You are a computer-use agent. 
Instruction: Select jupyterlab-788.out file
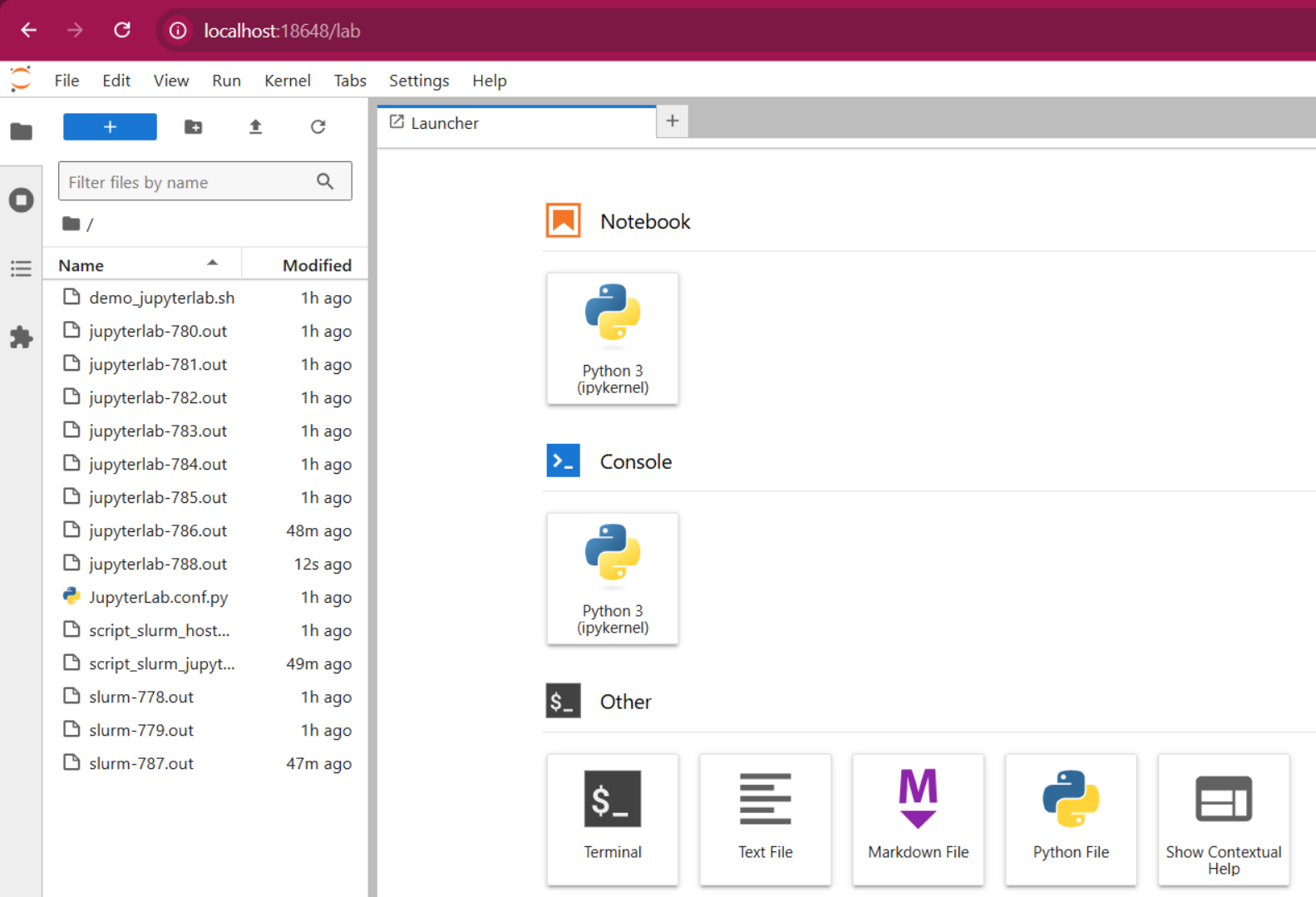[x=205, y=564]
